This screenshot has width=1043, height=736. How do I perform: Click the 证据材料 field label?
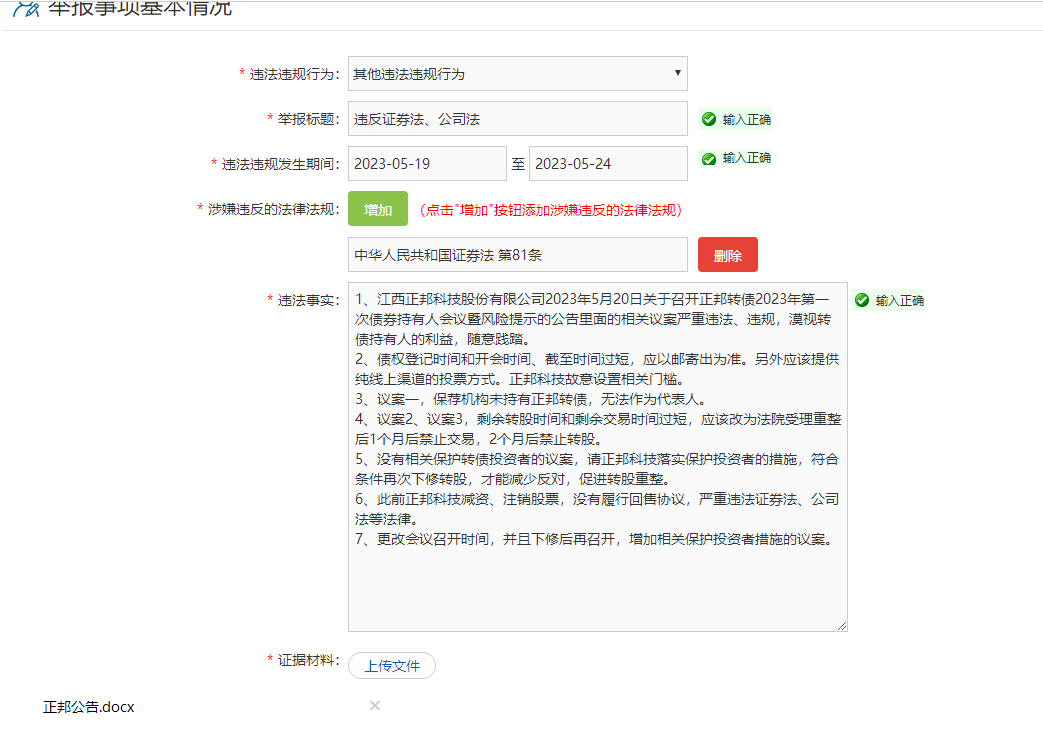[x=308, y=660]
